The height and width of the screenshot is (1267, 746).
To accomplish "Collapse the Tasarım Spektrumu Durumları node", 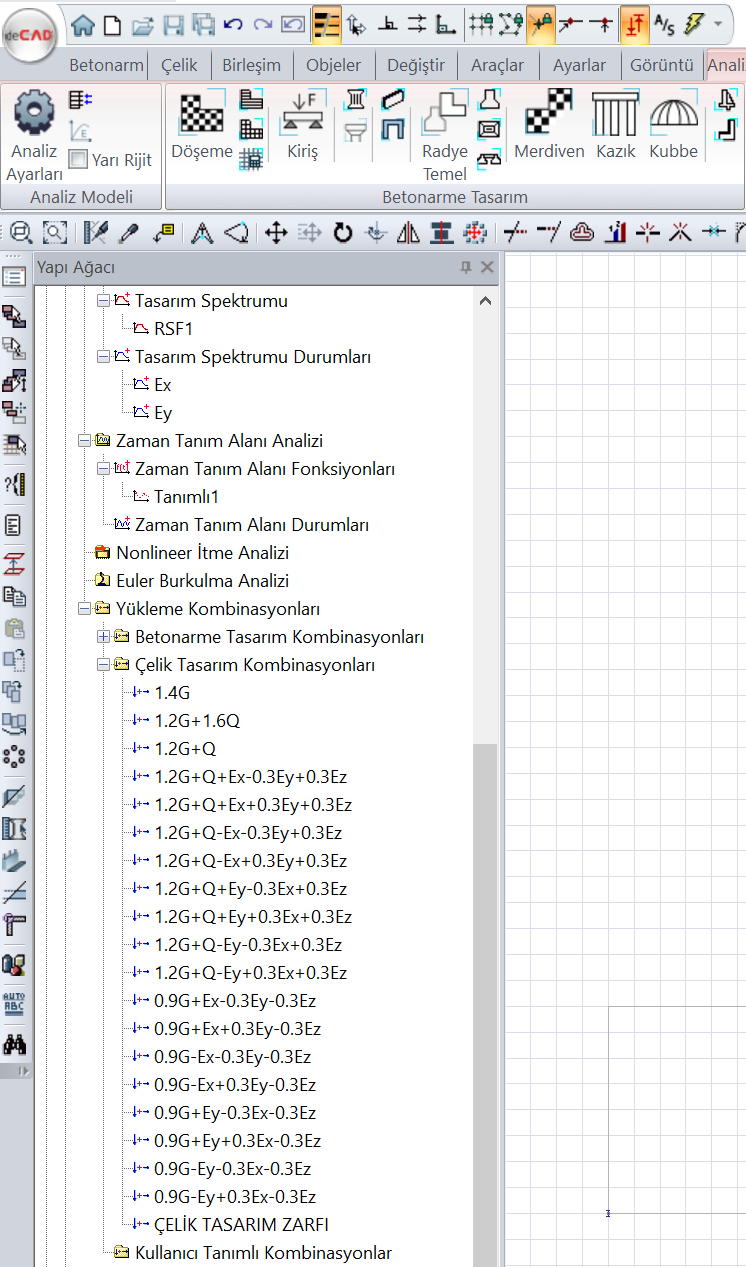I will (102, 356).
